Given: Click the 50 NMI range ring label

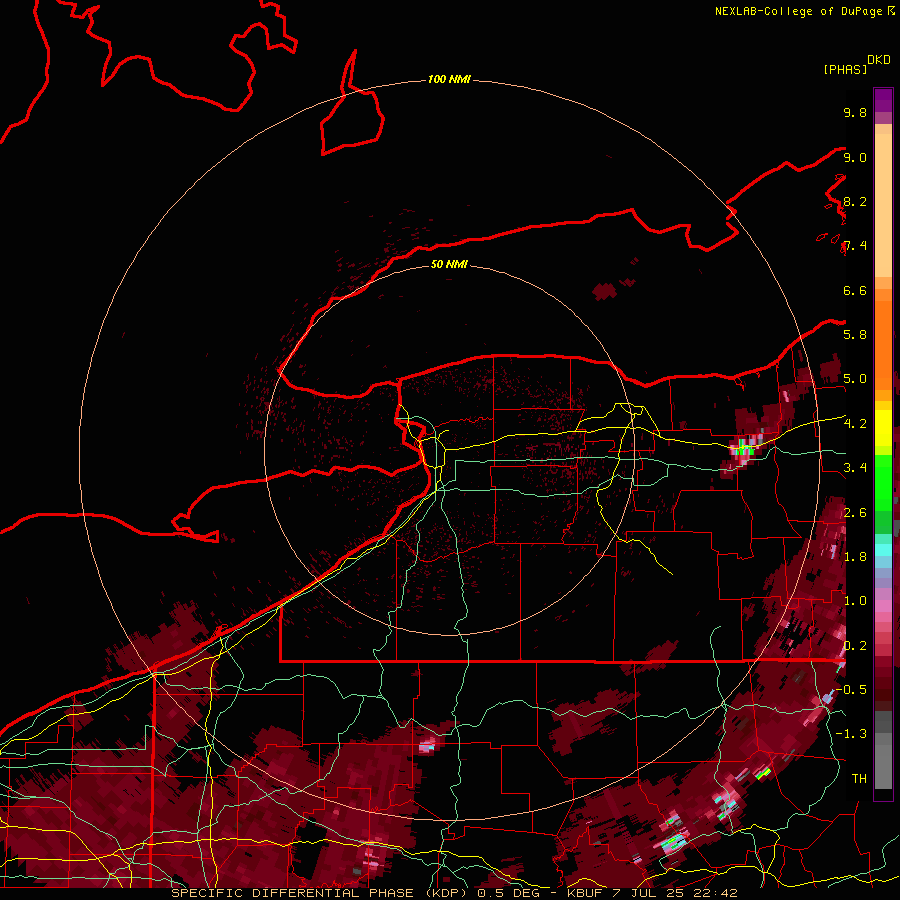Looking at the screenshot, I should point(449,264).
